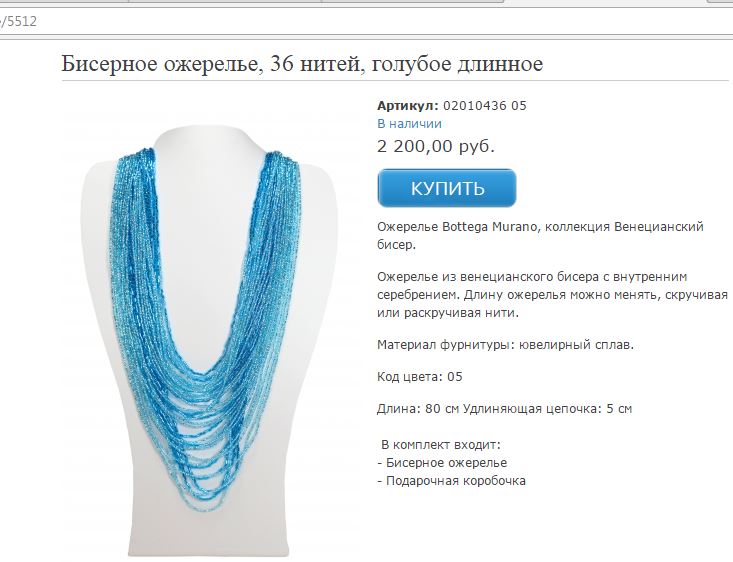Click the Бисерное ожерелье list item
733x562 pixels.
[x=442, y=463]
